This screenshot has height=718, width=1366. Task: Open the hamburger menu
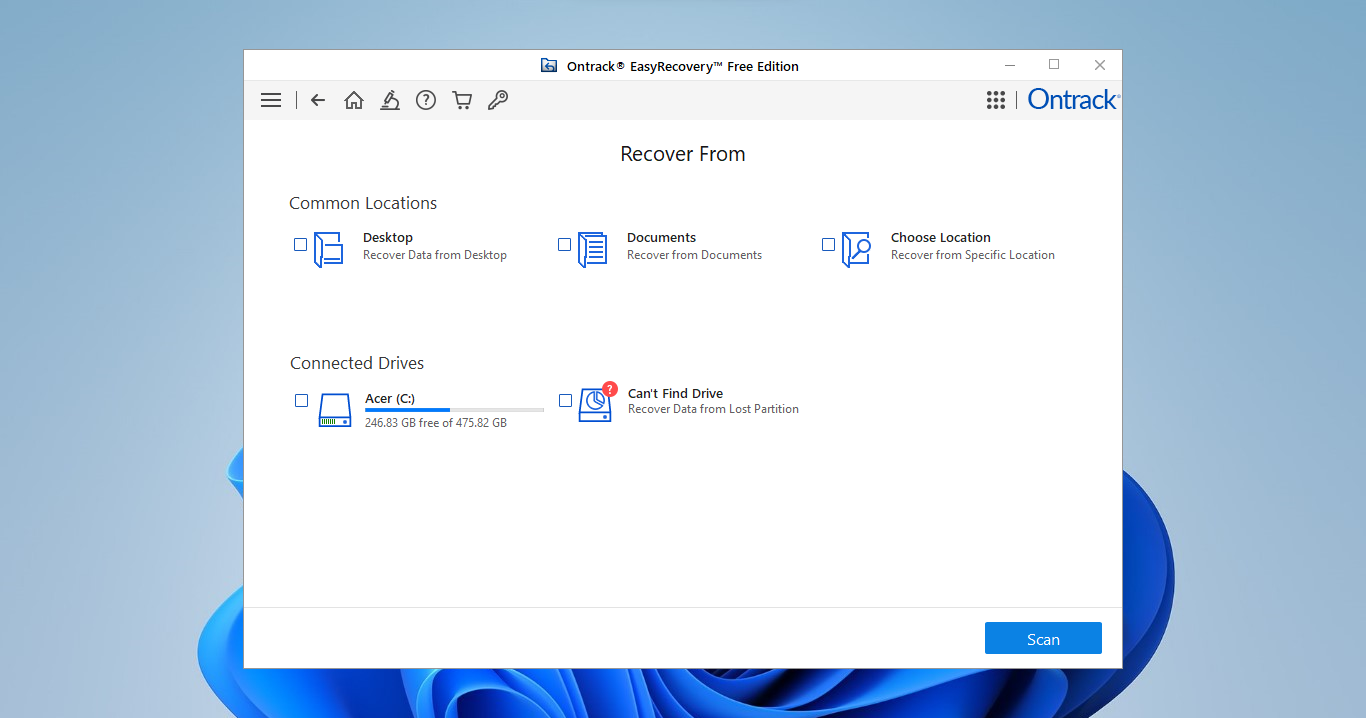pos(271,100)
